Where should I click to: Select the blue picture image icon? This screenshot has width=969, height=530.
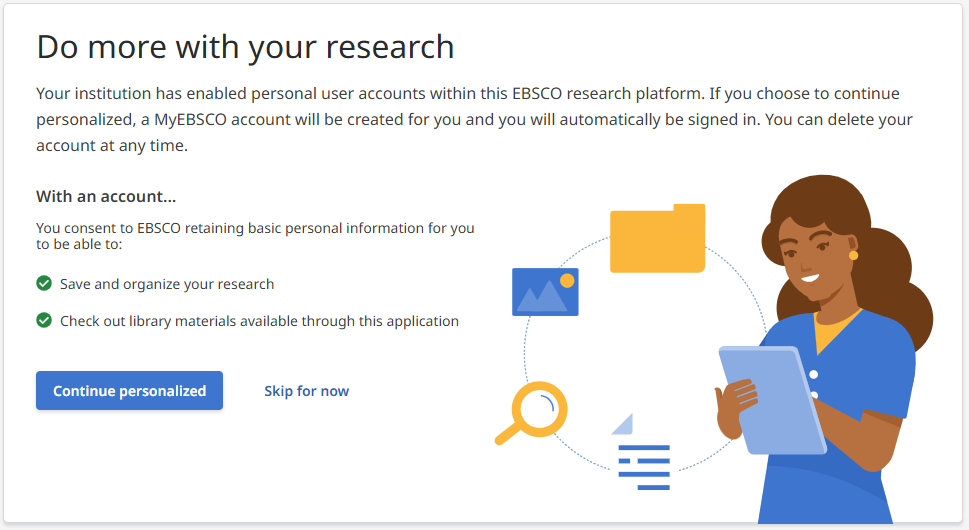pos(545,292)
